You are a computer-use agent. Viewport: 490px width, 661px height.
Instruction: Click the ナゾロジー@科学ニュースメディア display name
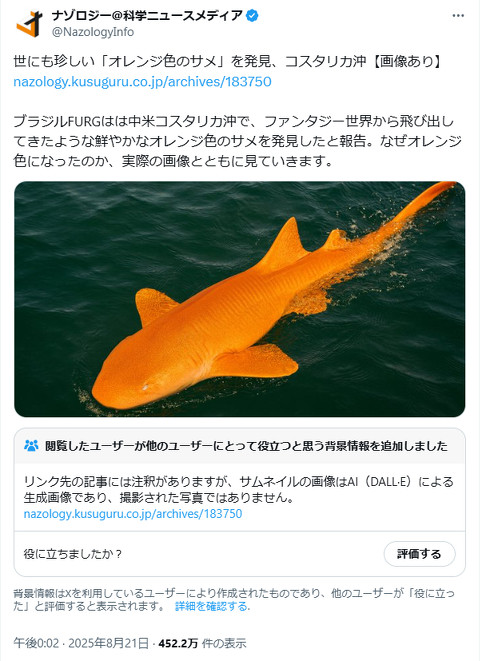147,16
